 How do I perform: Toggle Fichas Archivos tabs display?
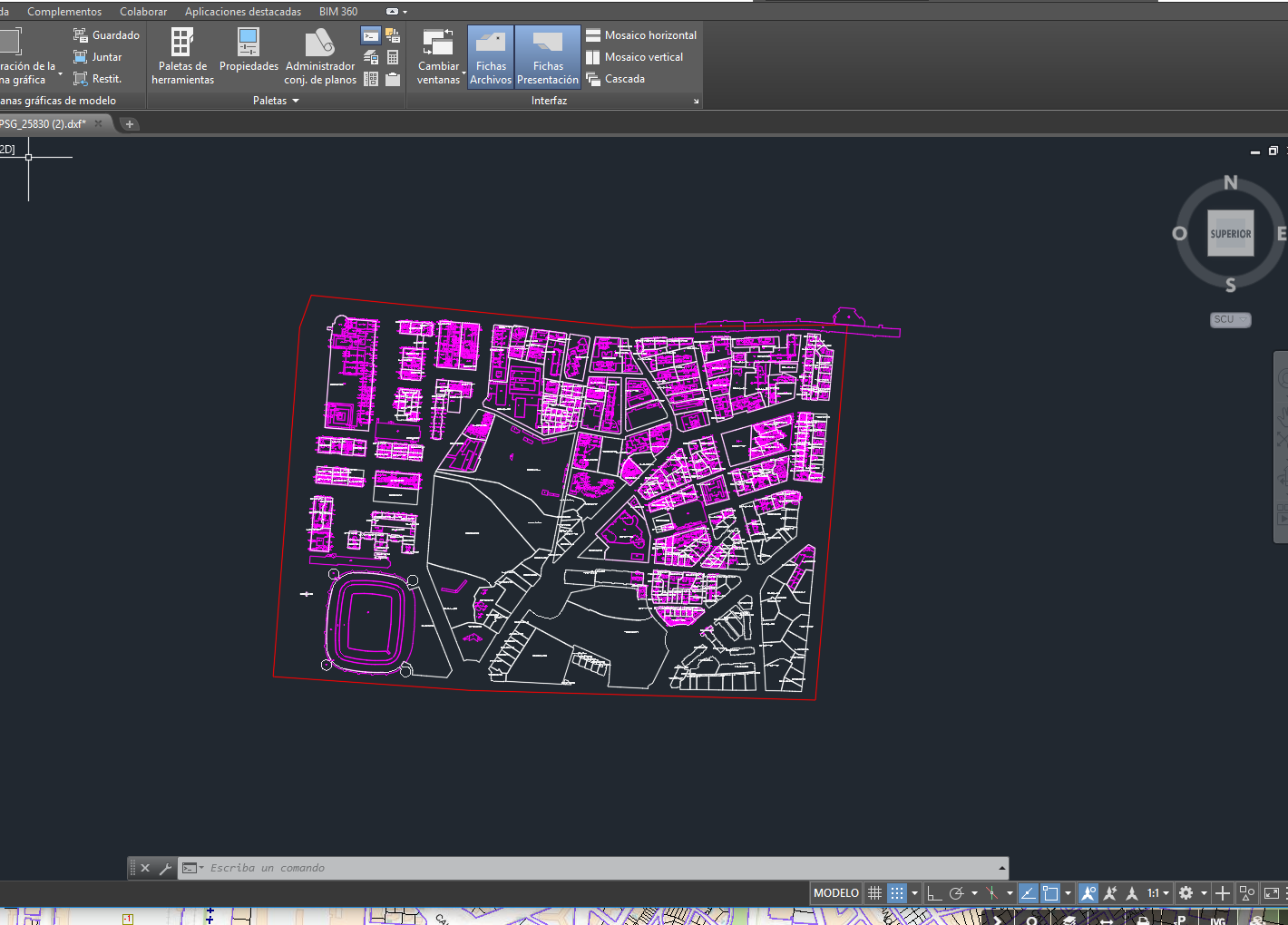pyautogui.click(x=491, y=56)
